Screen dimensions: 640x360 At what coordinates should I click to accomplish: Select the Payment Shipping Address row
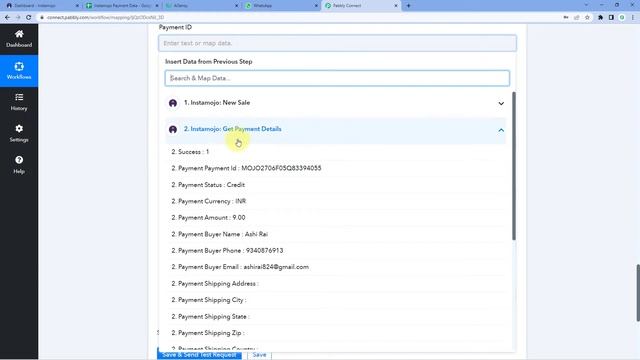click(336, 284)
